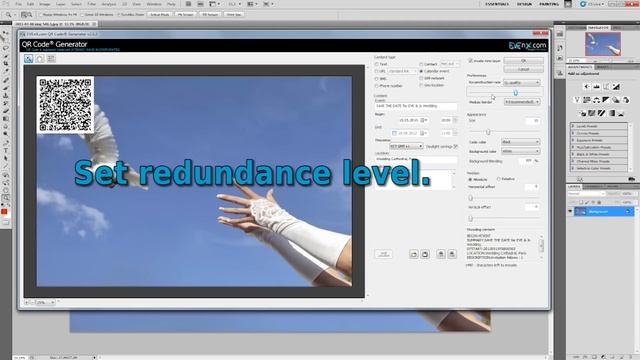Add a Gradient Map adjustment icon

pyautogui.click(x=611, y=113)
